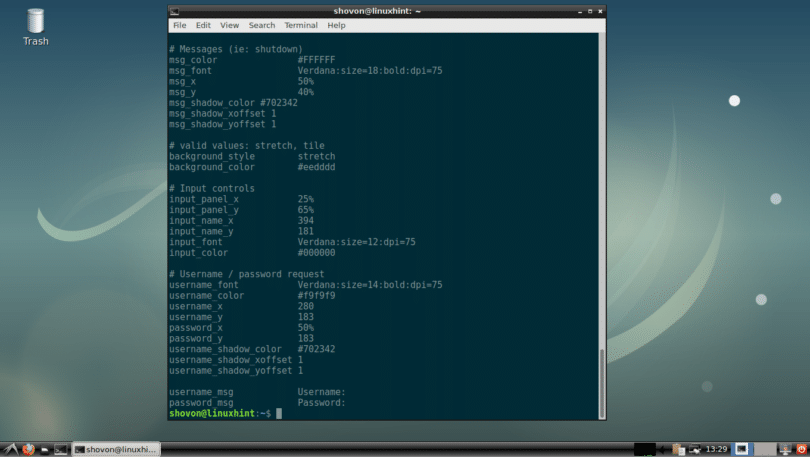Select the shovon@linuxhint taskbar window button

tap(117, 449)
